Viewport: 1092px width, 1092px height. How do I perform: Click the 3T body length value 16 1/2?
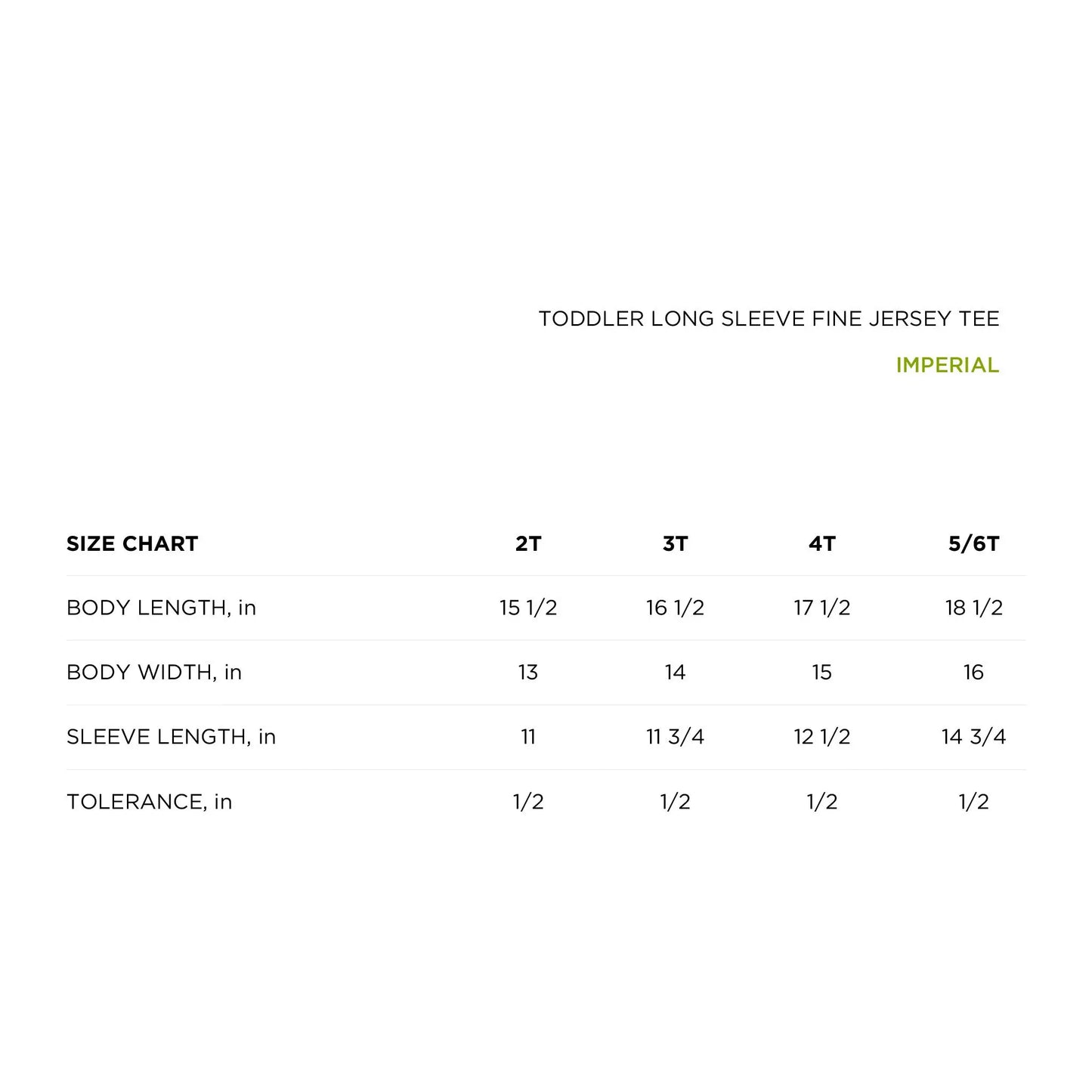(x=675, y=608)
